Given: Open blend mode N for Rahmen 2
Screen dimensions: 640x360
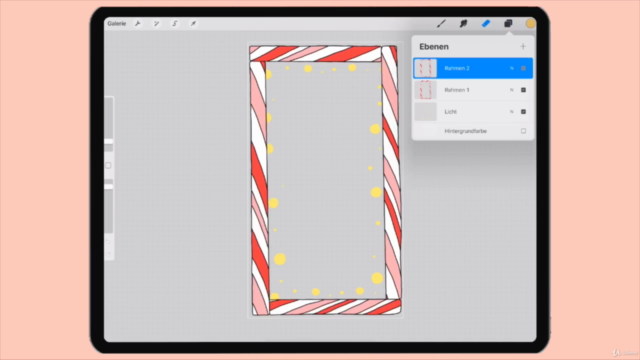Looking at the screenshot, I should click(511, 68).
